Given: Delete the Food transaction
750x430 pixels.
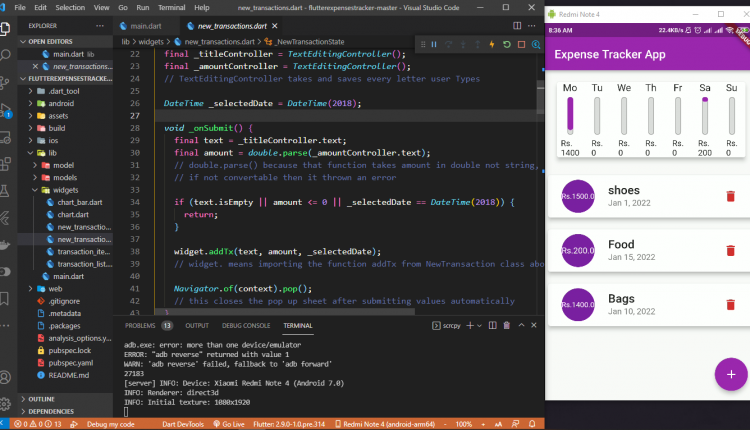Looking at the screenshot, I should click(x=730, y=251).
